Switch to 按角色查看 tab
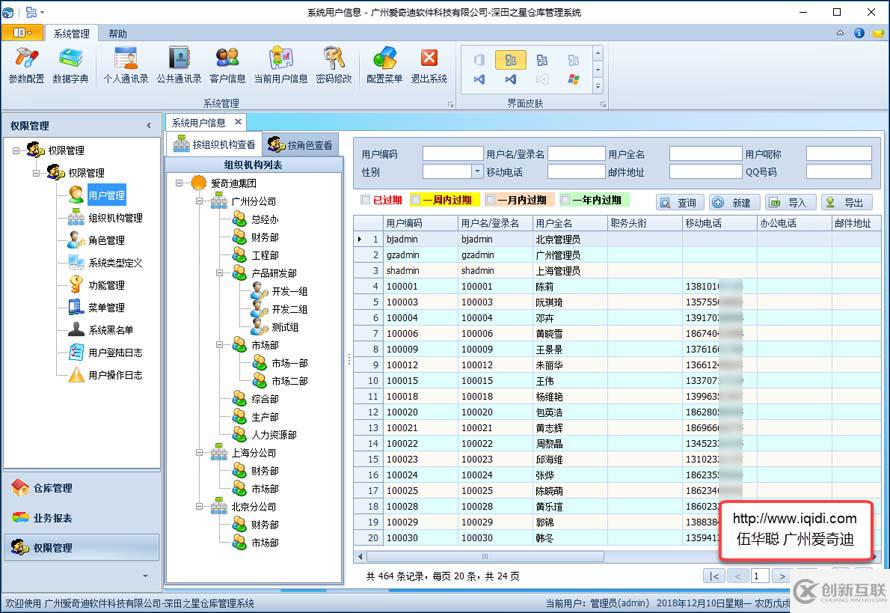Screen dimensions: 890x613 (x=301, y=145)
